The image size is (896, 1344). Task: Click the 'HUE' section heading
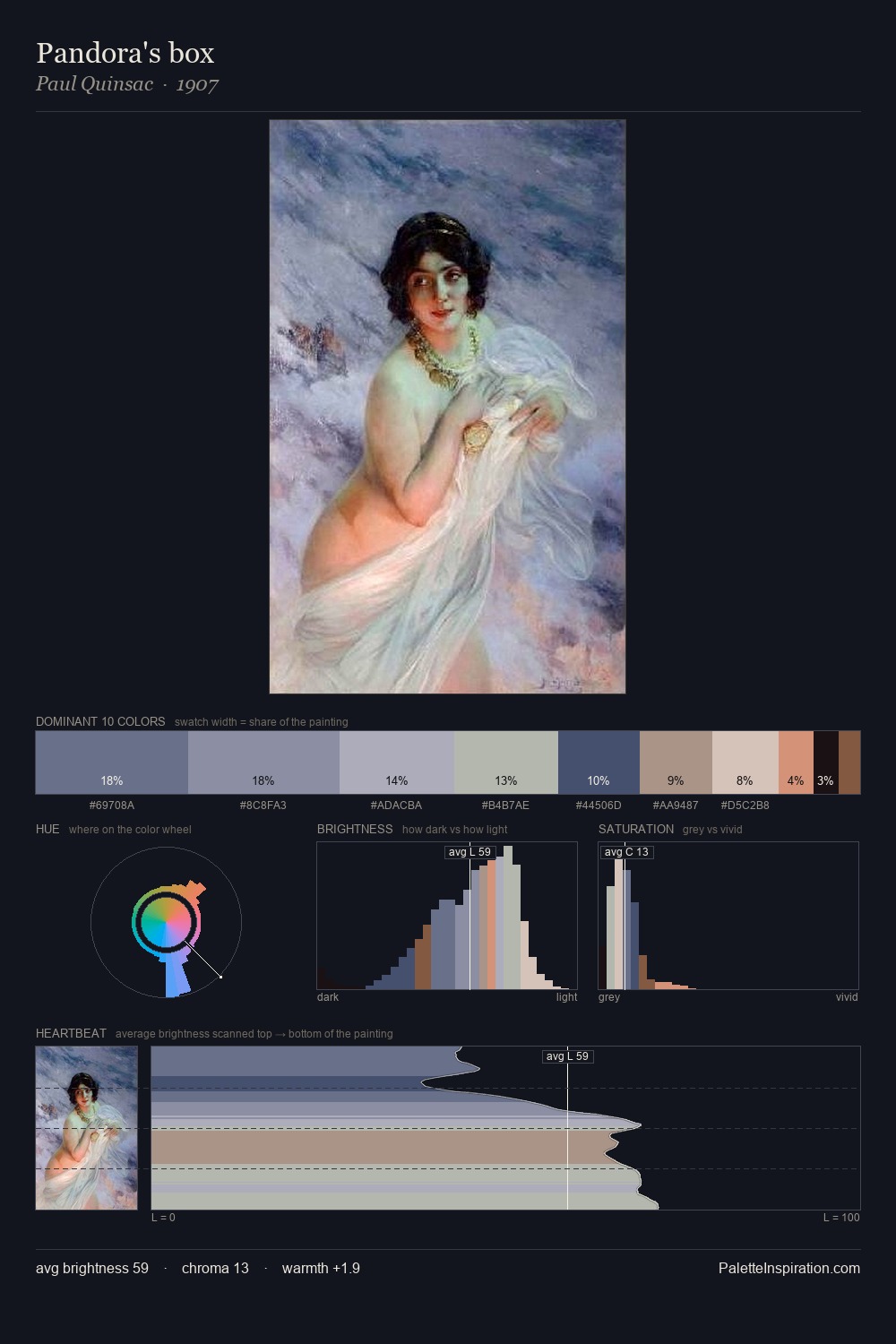click(47, 829)
